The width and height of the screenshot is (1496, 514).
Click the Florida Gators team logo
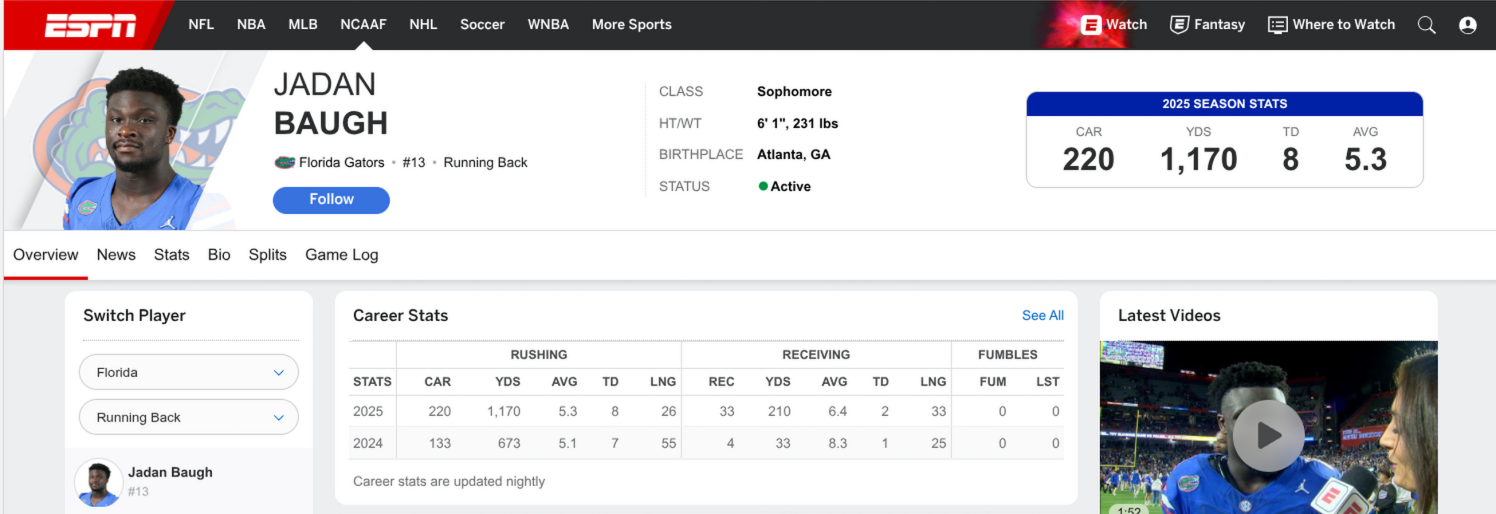coord(284,162)
